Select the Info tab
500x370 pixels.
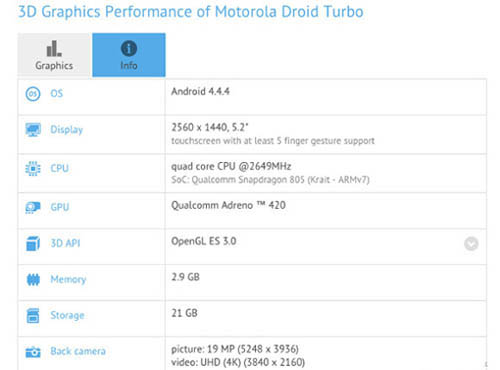(129, 55)
